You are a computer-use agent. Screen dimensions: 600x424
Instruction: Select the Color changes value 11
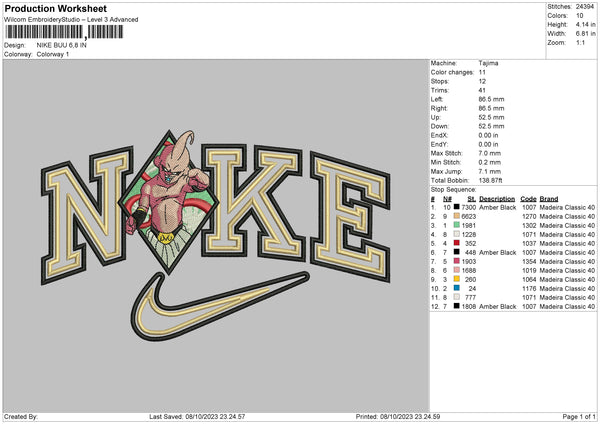[482, 72]
